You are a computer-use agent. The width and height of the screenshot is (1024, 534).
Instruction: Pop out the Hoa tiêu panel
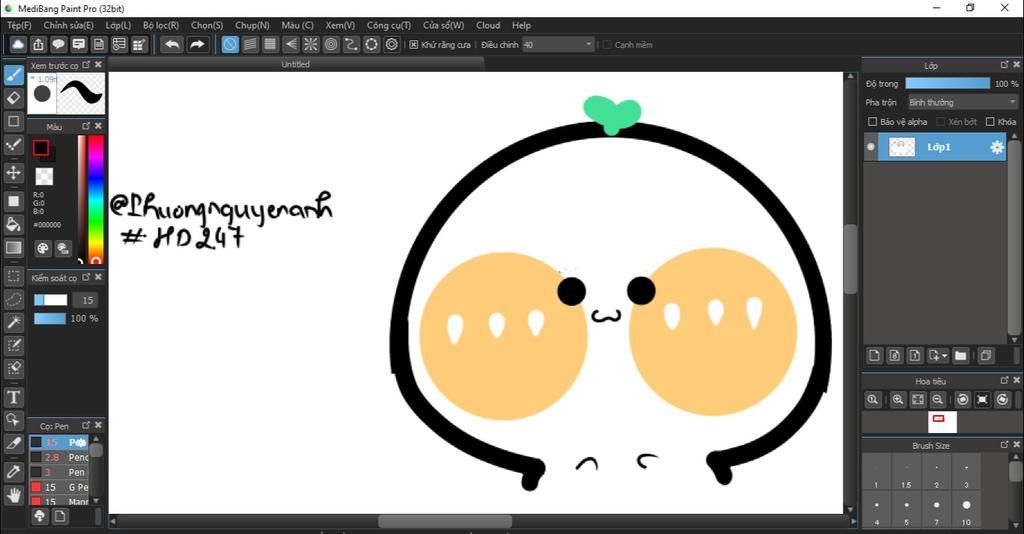point(1004,380)
